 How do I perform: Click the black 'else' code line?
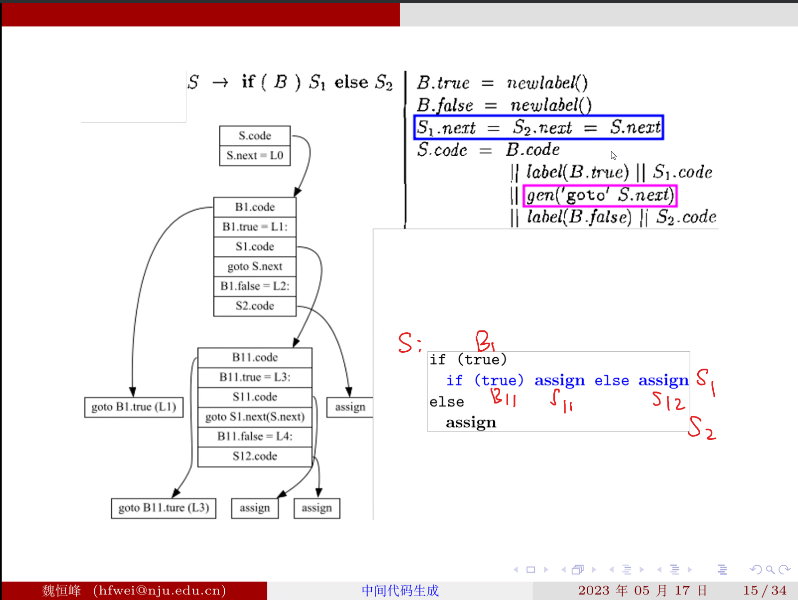click(x=446, y=402)
